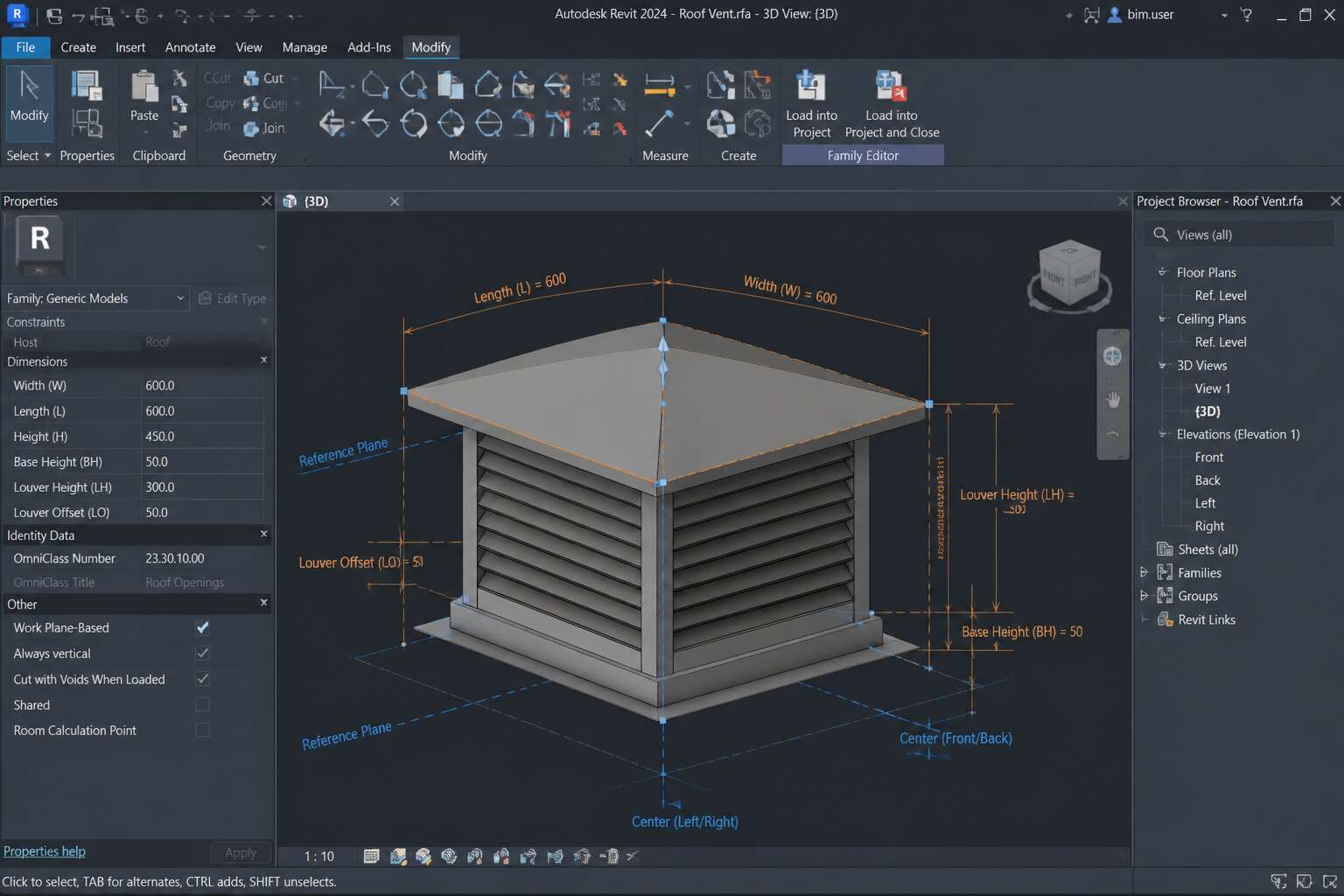The image size is (1344, 896).
Task: Click the aligned dimension Measure icon
Action: coord(660,85)
